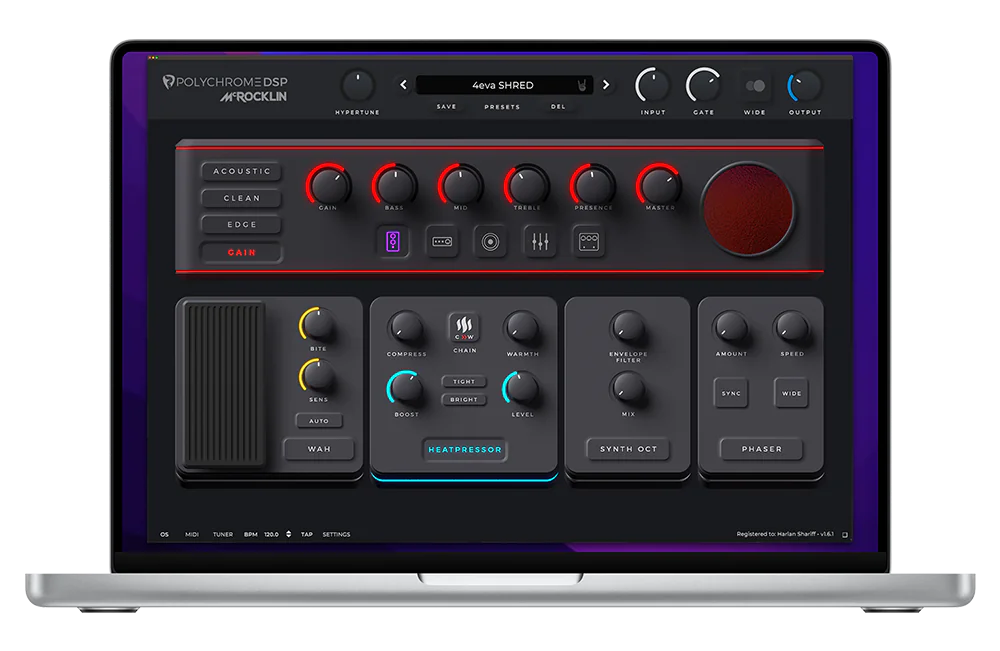
Task: Go to the previous preset arrow
Action: click(404, 85)
